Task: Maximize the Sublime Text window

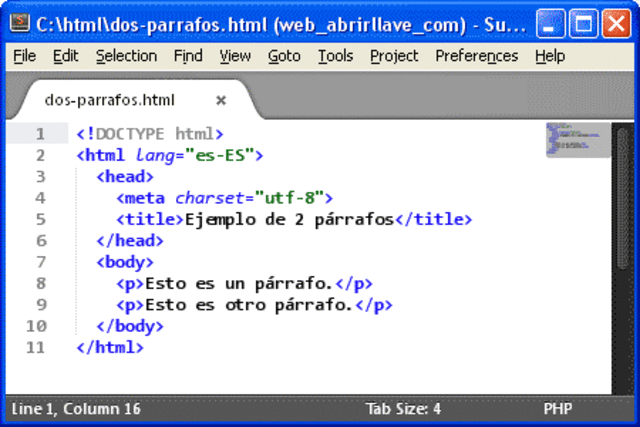Action: click(583, 24)
